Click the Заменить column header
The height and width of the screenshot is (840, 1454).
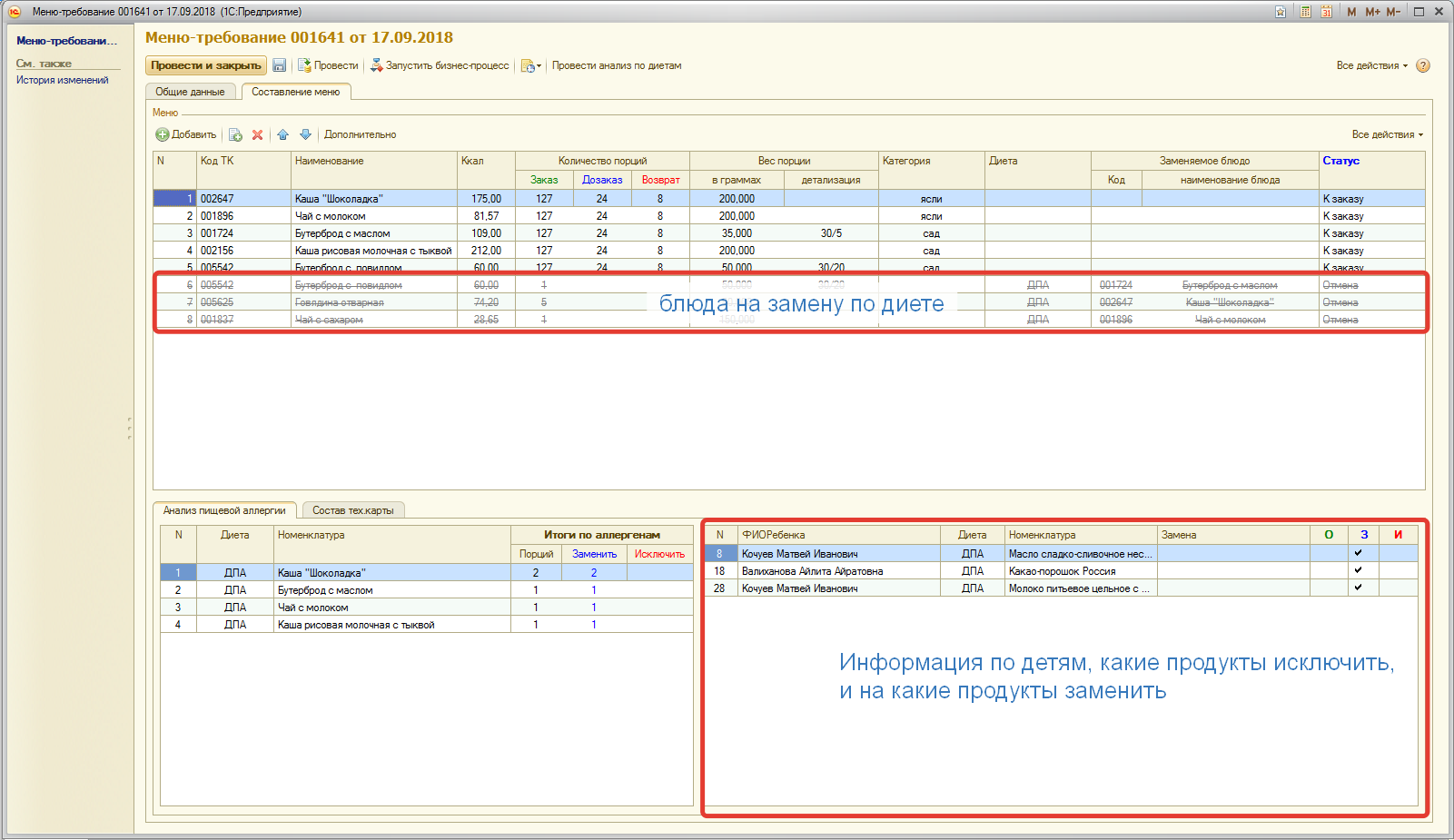pyautogui.click(x=594, y=554)
